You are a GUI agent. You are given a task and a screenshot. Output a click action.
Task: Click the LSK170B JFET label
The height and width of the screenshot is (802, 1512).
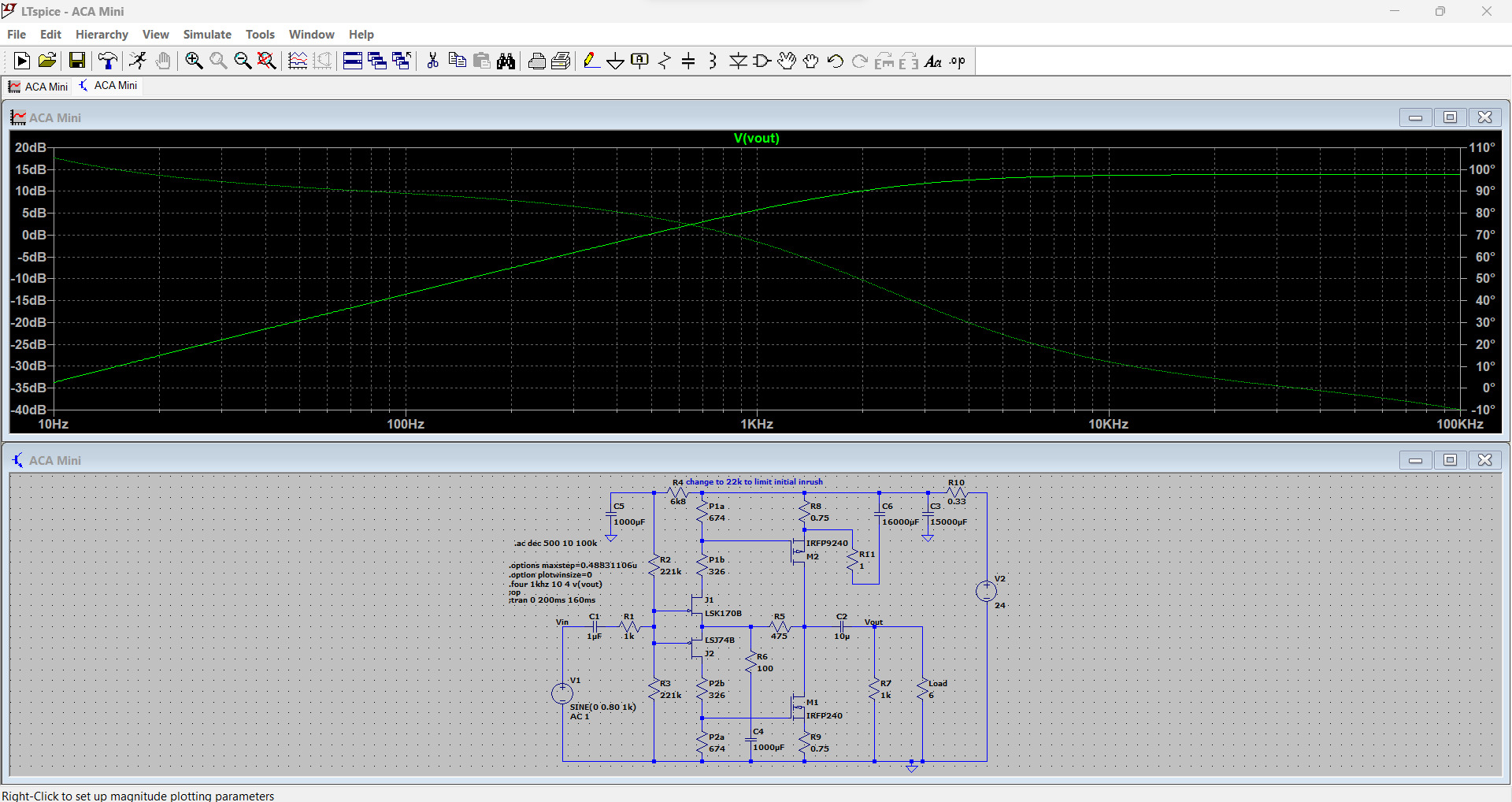coord(723,613)
